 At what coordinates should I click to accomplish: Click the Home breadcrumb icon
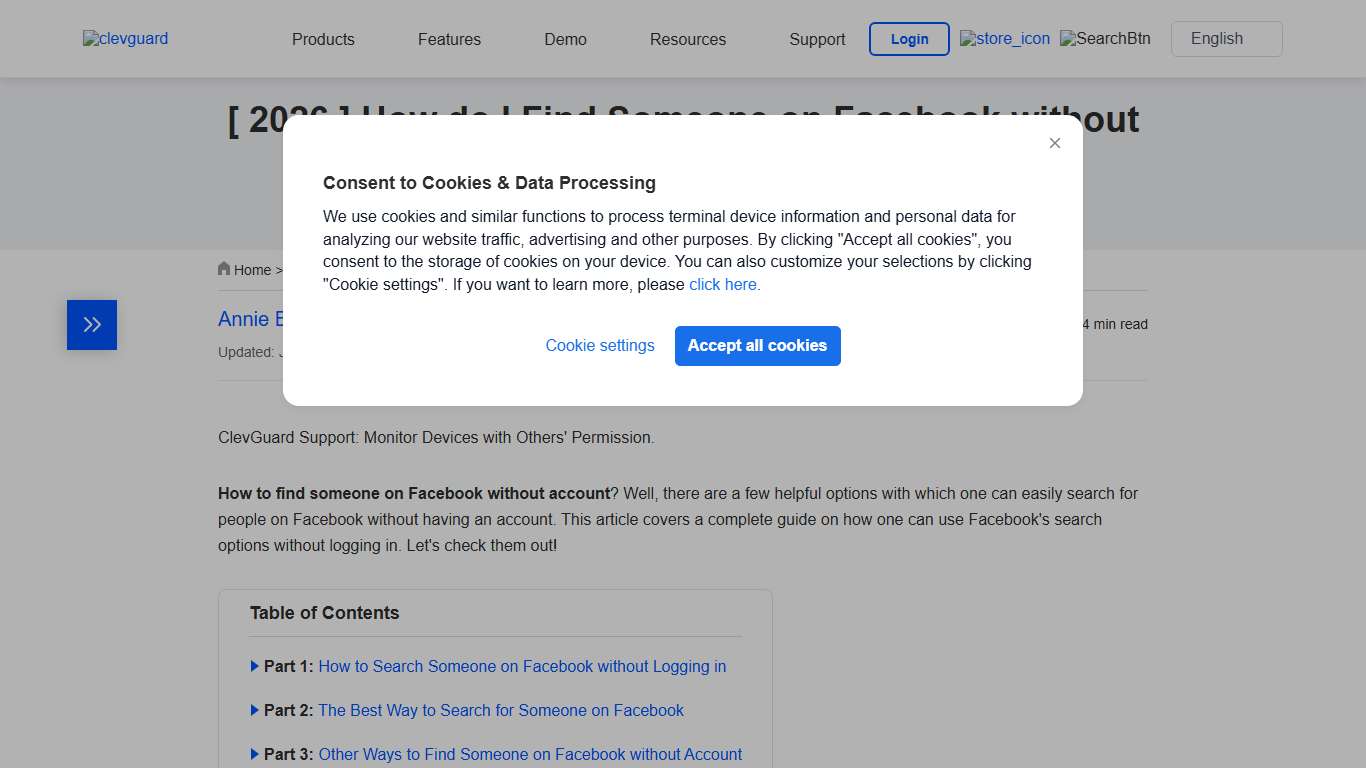click(224, 268)
